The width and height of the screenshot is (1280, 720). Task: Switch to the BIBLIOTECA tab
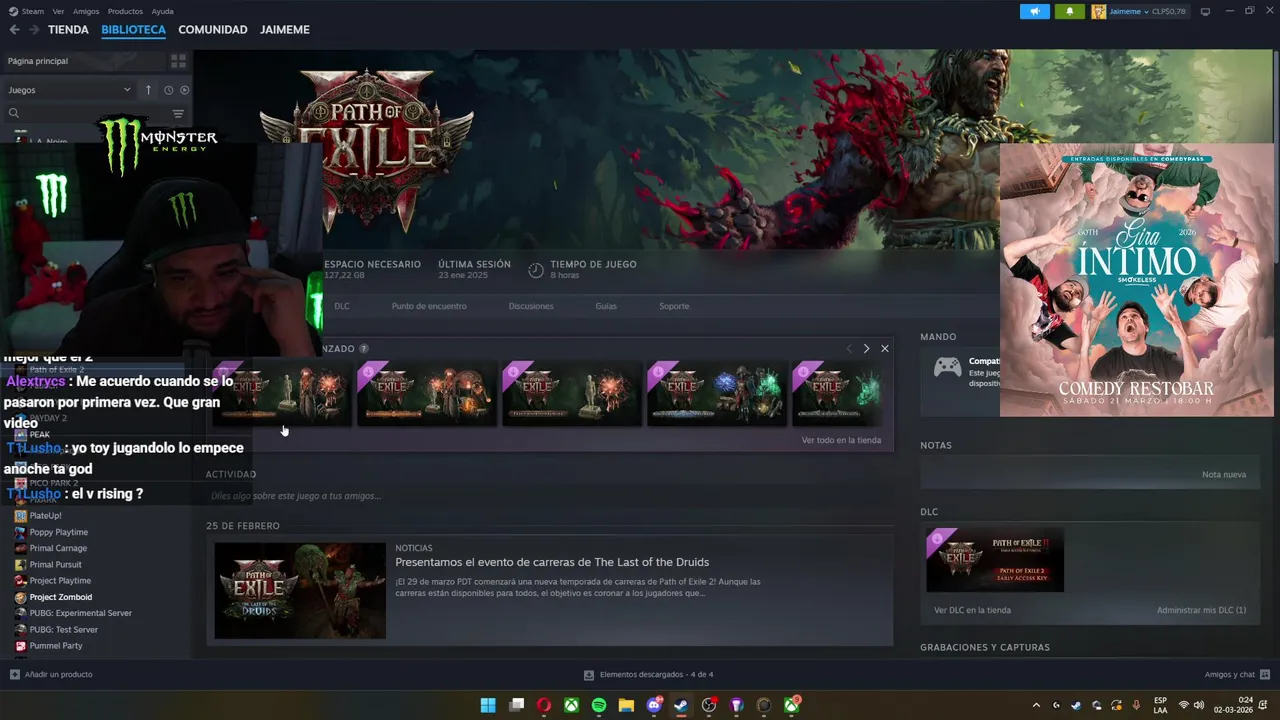(133, 30)
